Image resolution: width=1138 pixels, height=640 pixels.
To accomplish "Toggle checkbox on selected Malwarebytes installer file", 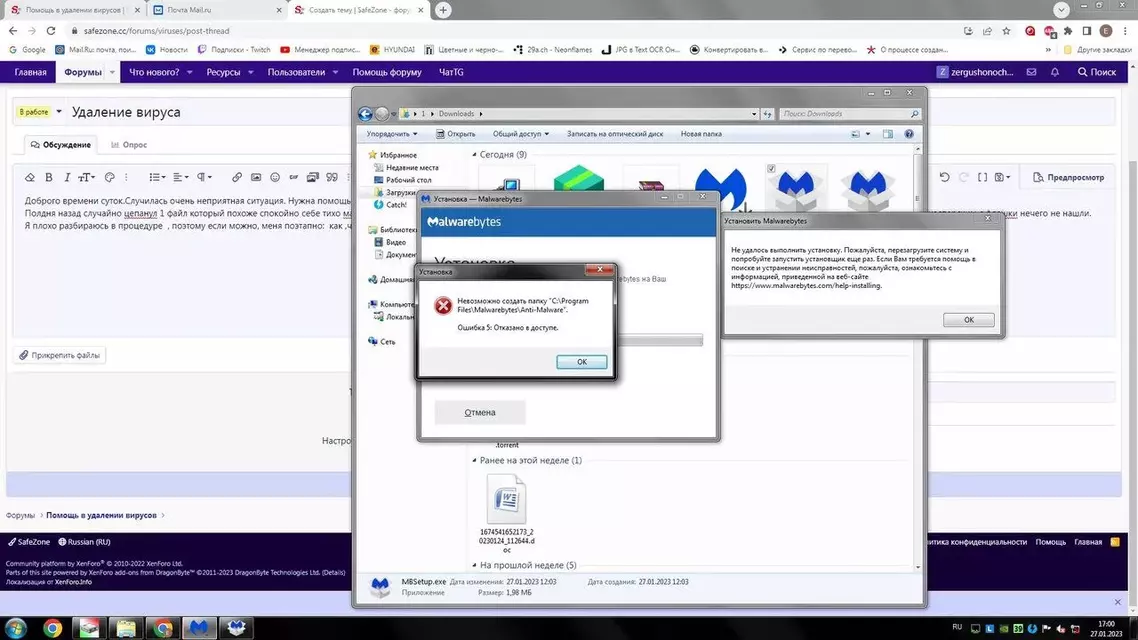I will pyautogui.click(x=771, y=168).
